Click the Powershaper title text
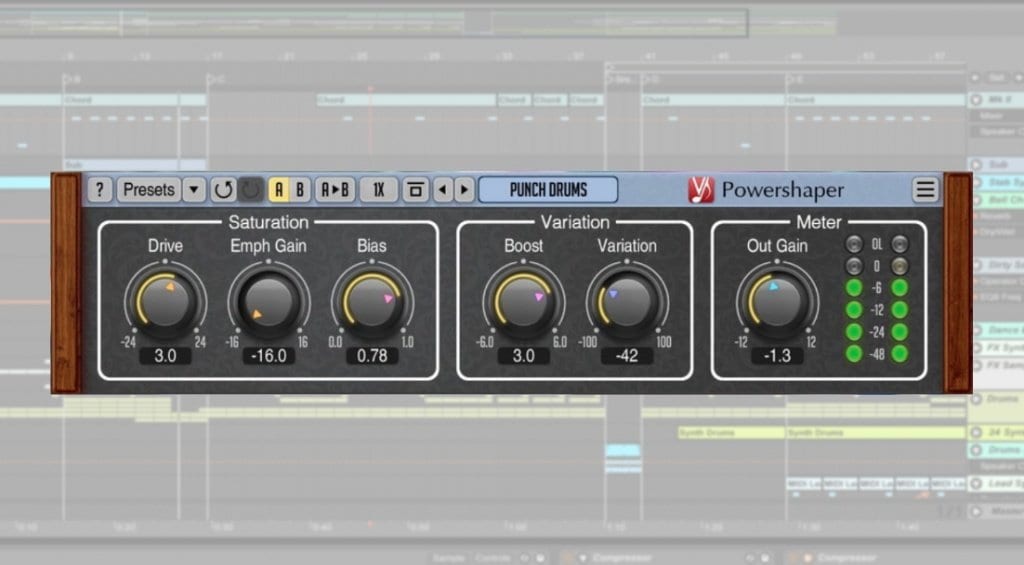 click(x=782, y=190)
